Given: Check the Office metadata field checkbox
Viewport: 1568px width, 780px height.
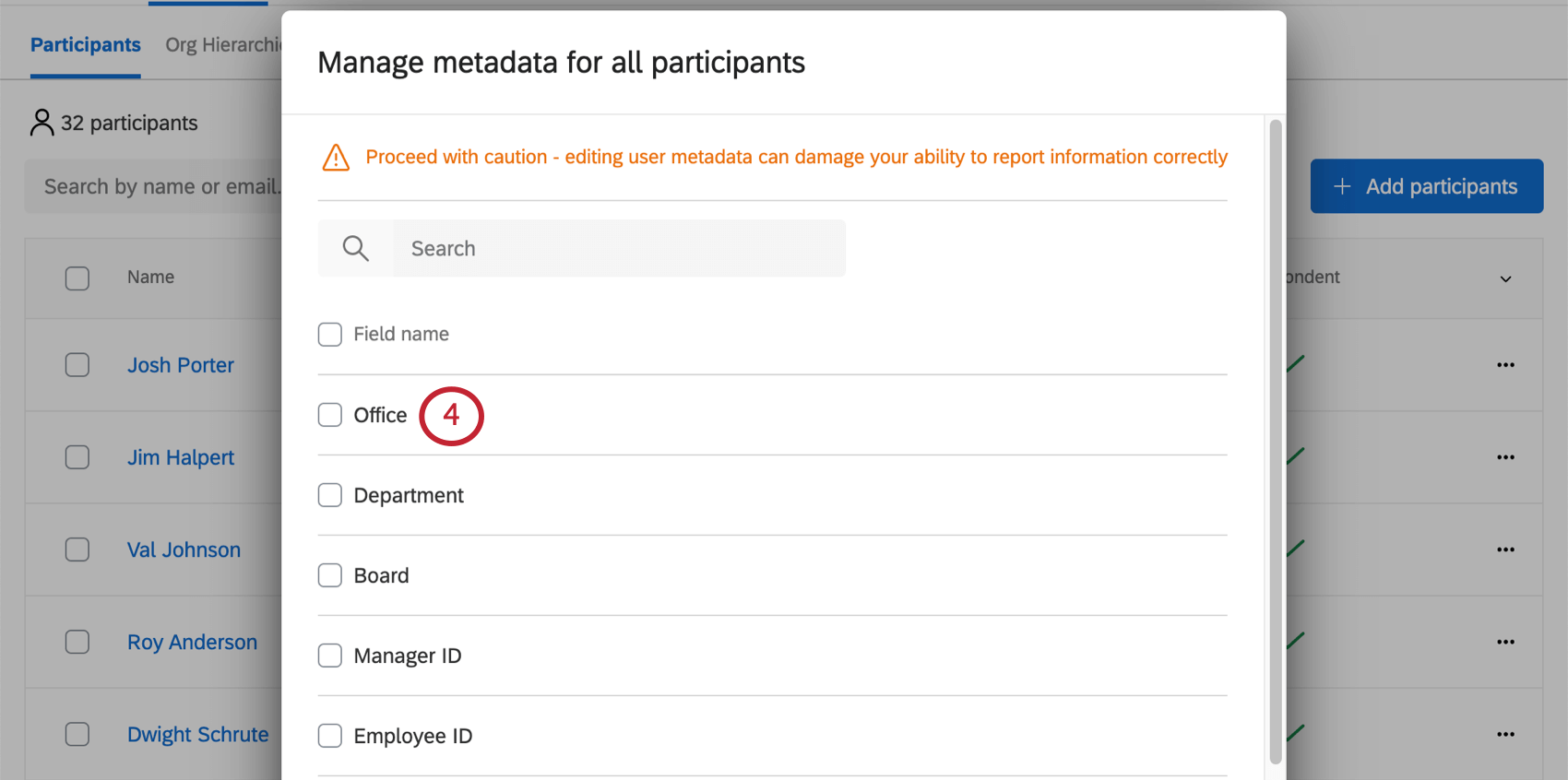Looking at the screenshot, I should (329, 415).
